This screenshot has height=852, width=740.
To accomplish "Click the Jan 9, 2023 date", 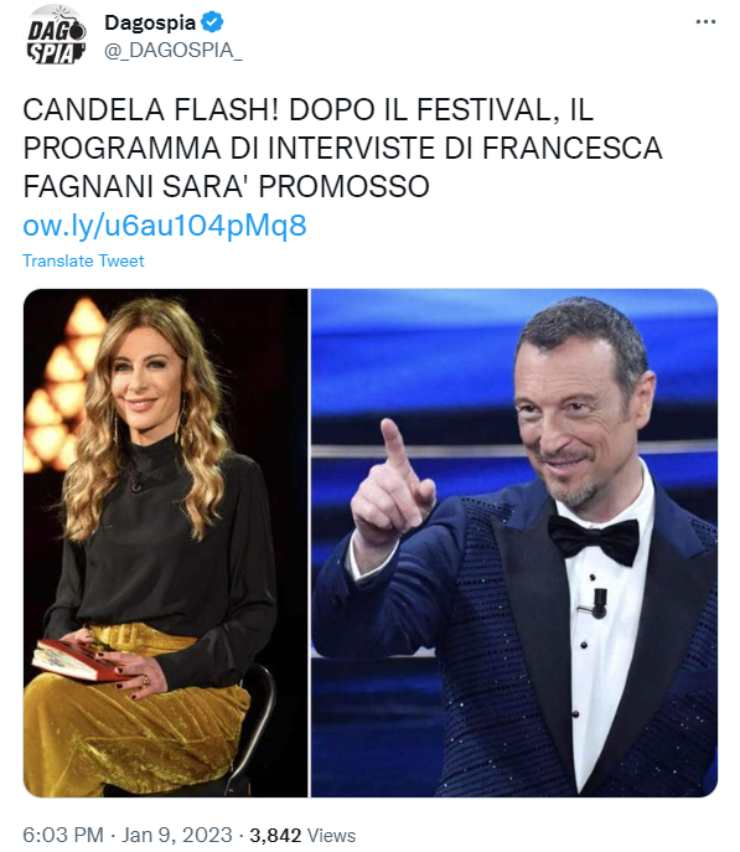I will 176,835.
